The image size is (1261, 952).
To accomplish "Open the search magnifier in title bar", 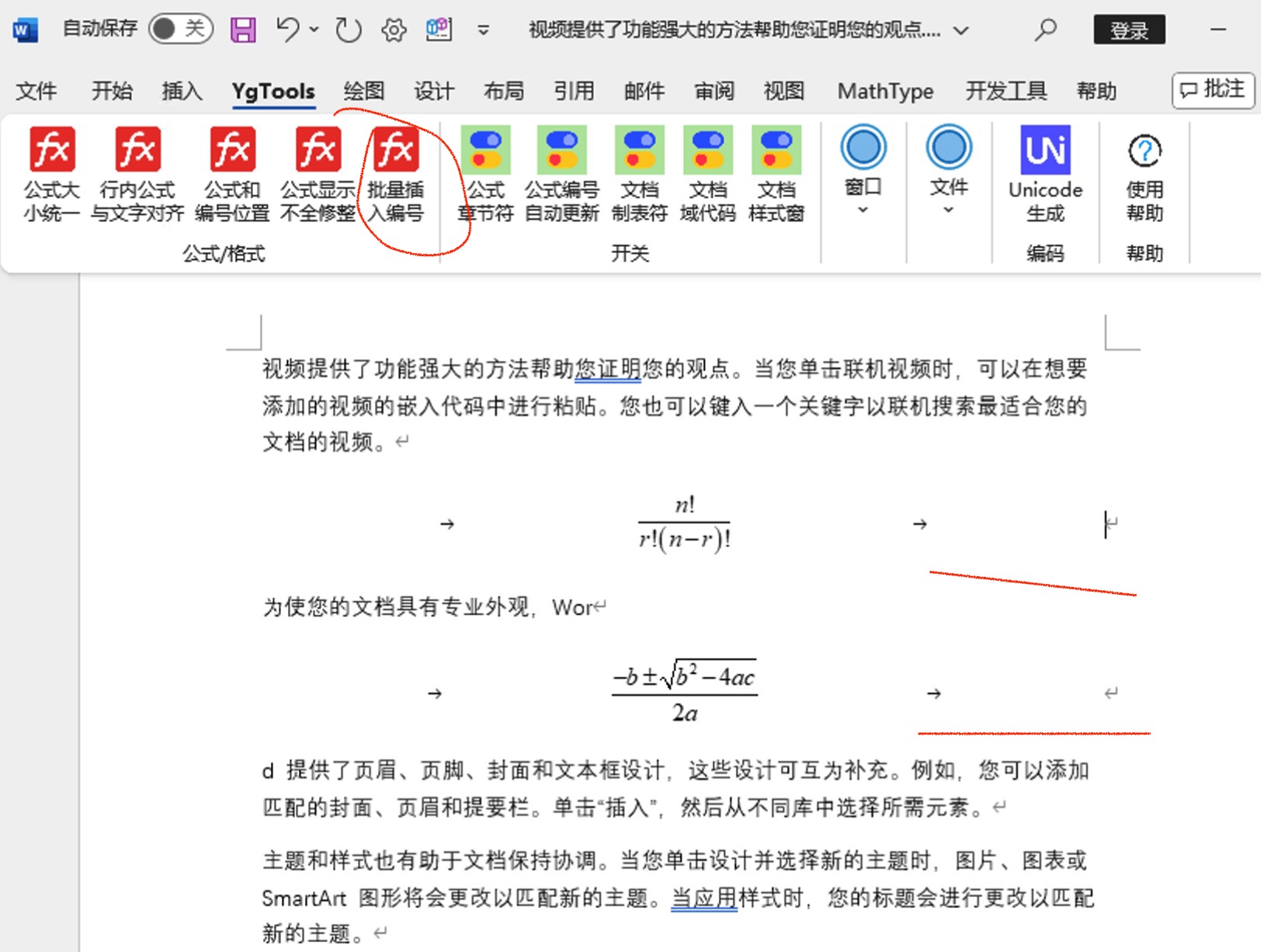I will [x=1046, y=30].
